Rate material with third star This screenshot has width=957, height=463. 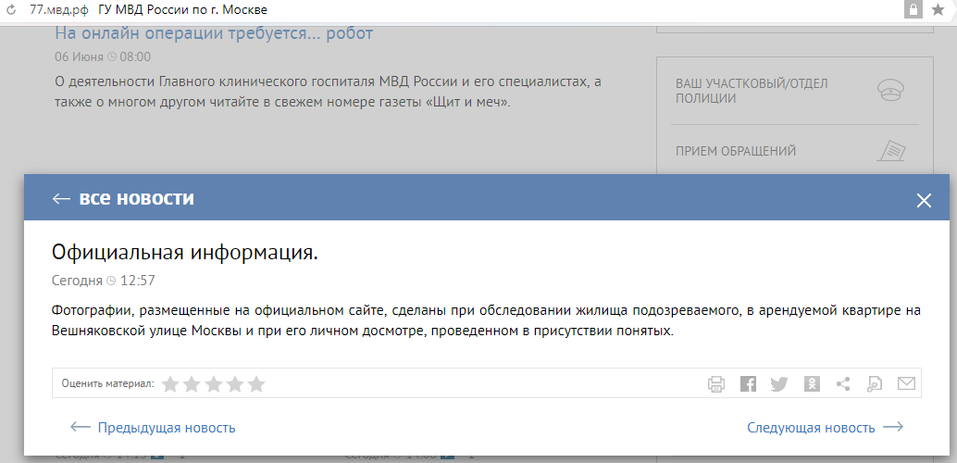214,384
